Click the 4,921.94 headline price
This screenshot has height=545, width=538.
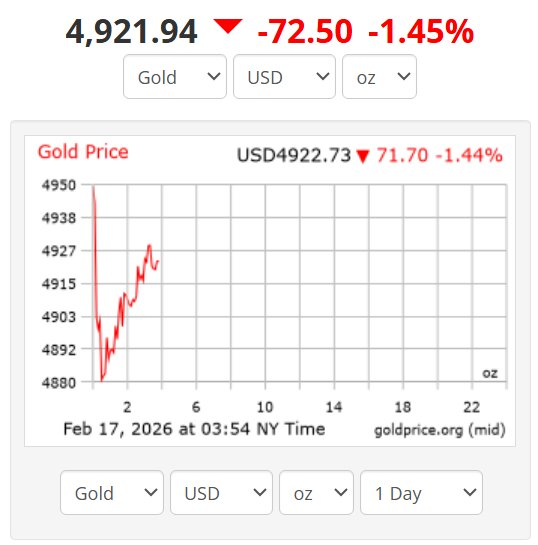pyautogui.click(x=131, y=32)
